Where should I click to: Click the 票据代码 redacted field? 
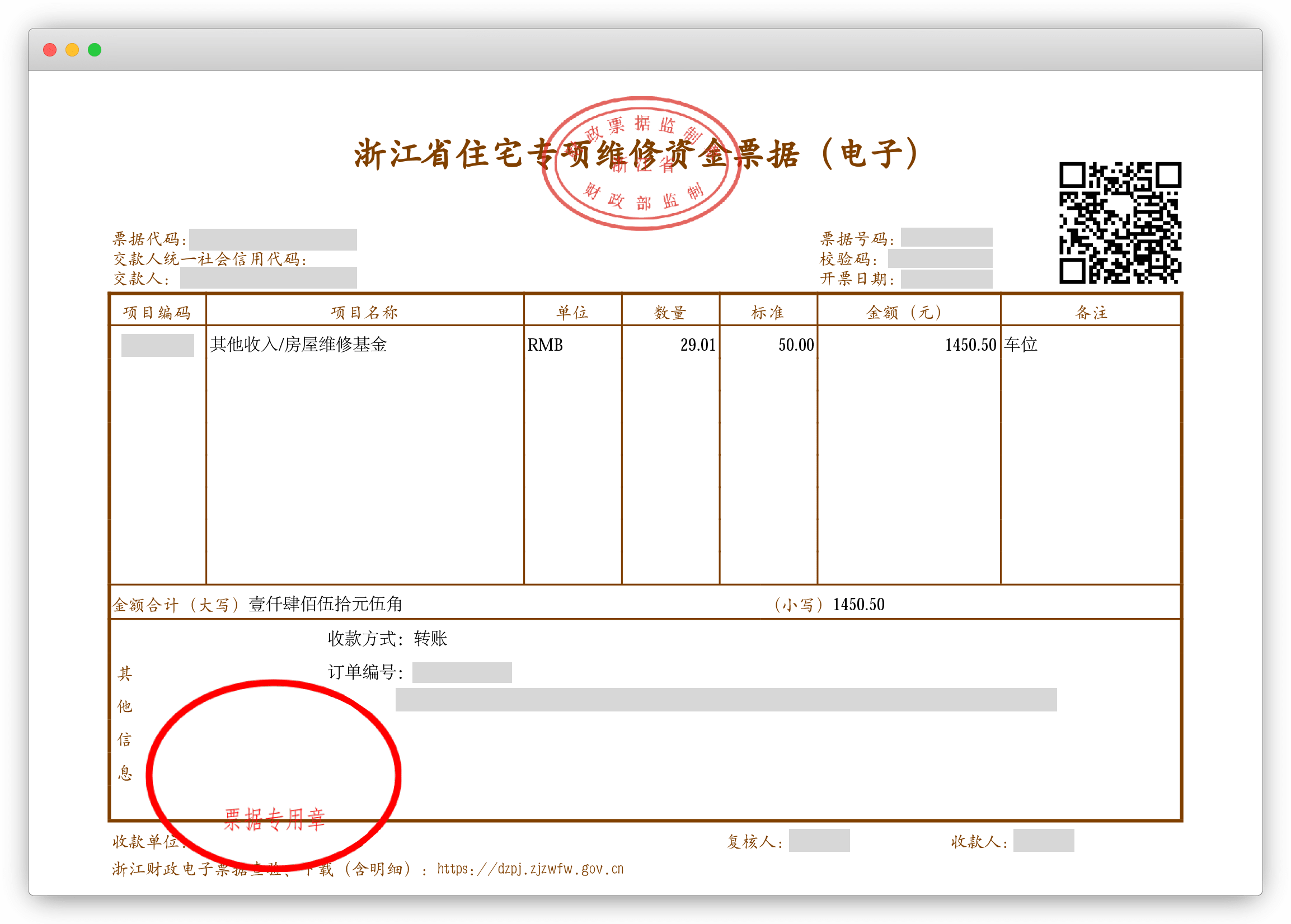pyautogui.click(x=273, y=239)
